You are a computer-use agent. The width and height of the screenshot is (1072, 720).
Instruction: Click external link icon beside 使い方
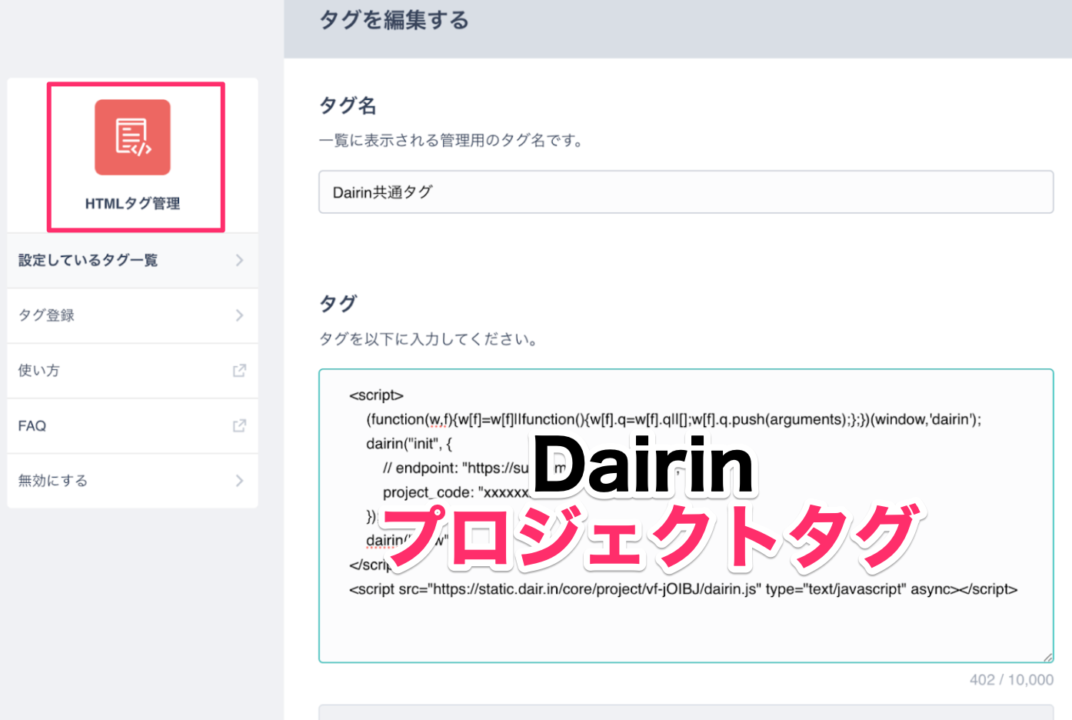239,371
